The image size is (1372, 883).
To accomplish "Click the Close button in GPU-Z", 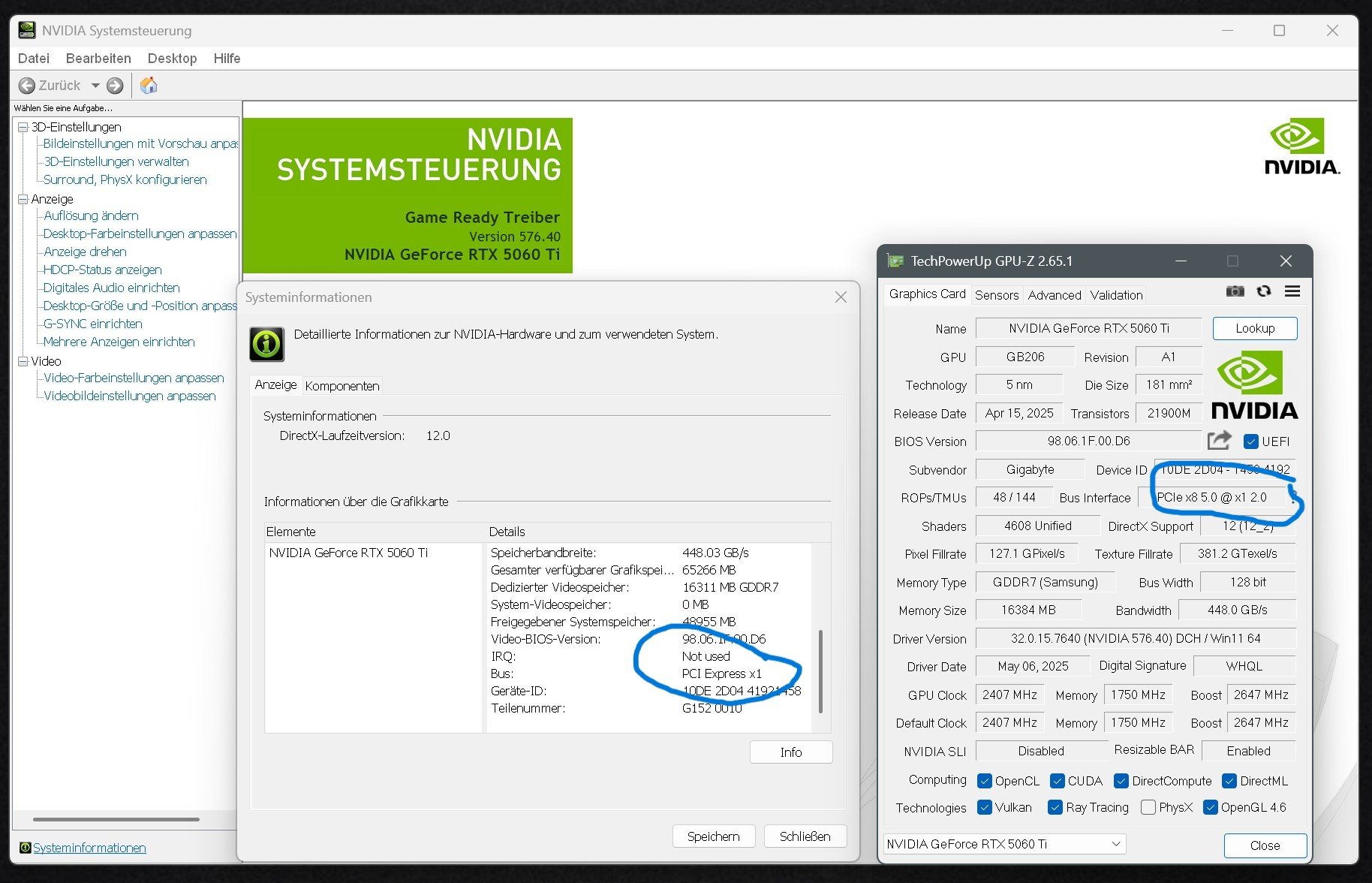I will (1265, 845).
